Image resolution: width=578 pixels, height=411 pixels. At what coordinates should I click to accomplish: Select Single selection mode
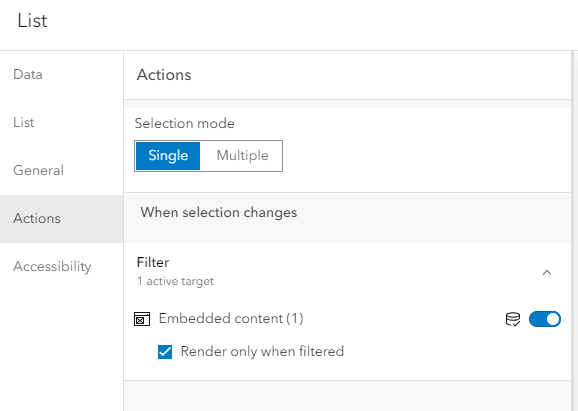coord(168,156)
